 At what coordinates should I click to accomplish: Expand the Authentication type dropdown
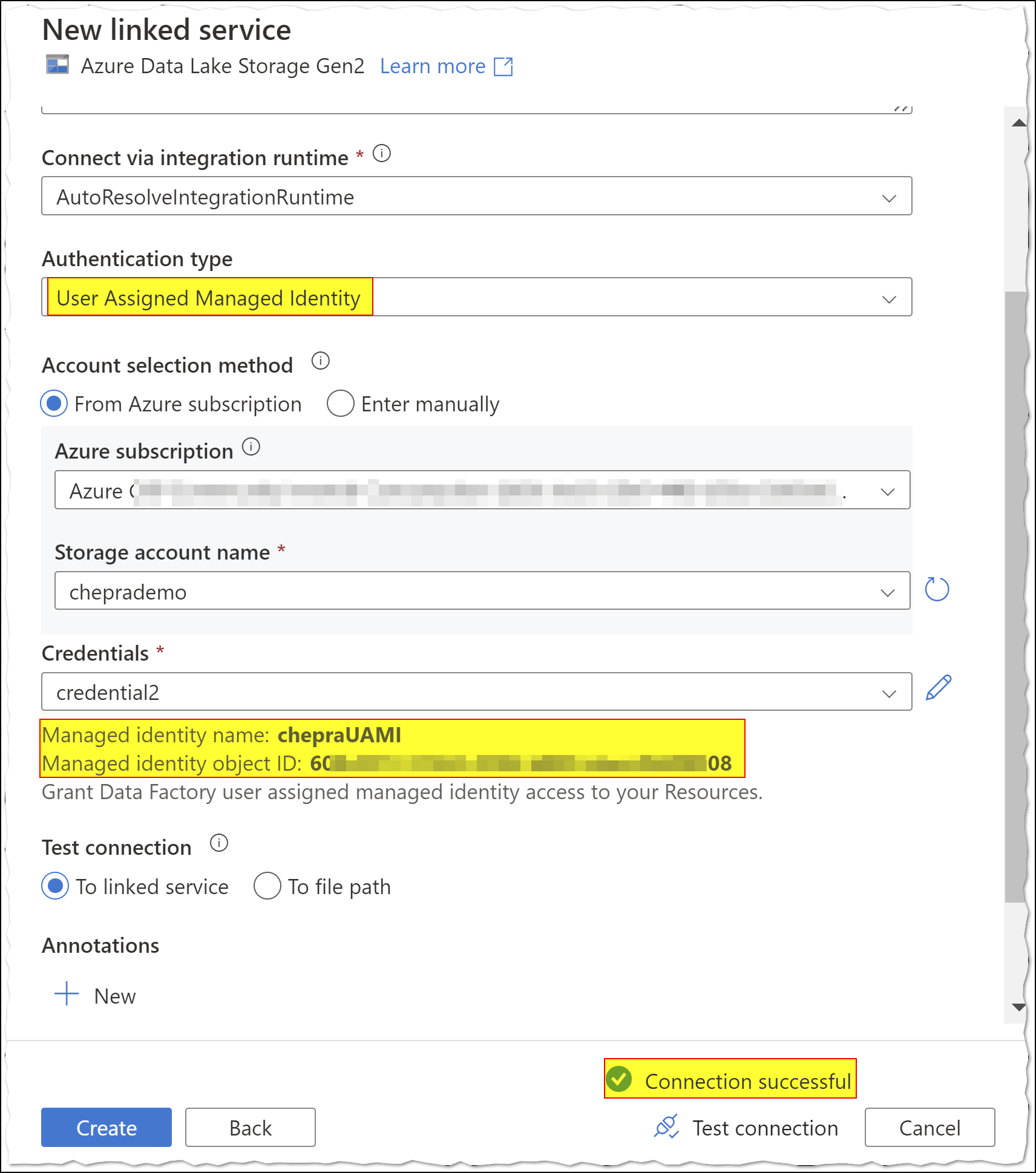coord(477,297)
